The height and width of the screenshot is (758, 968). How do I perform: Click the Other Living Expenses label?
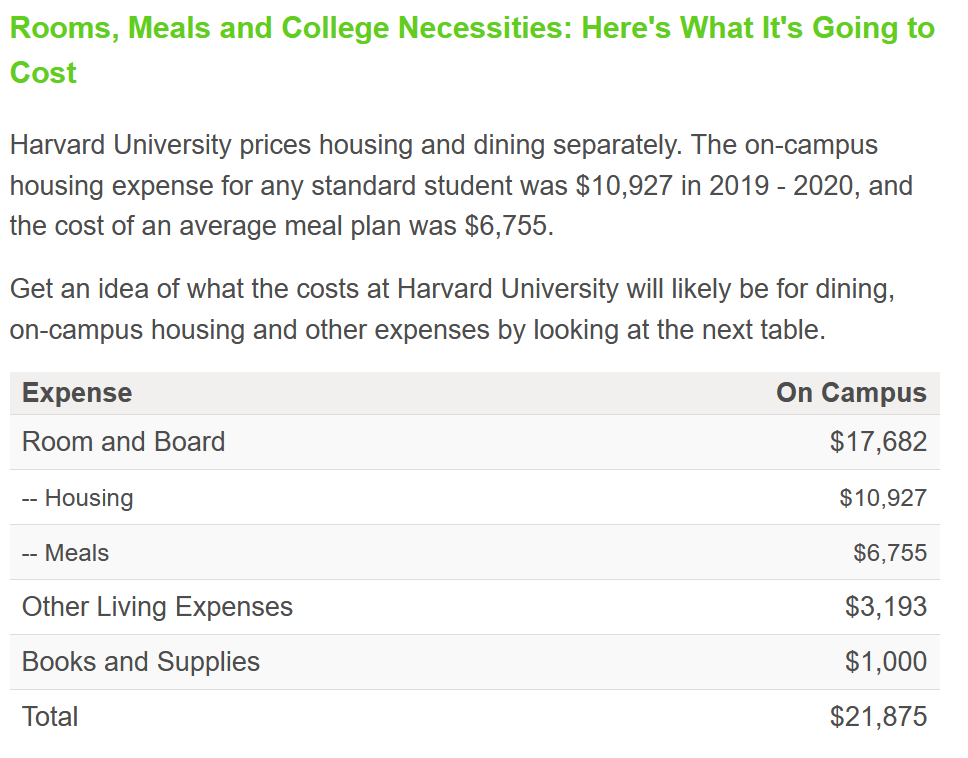point(157,607)
